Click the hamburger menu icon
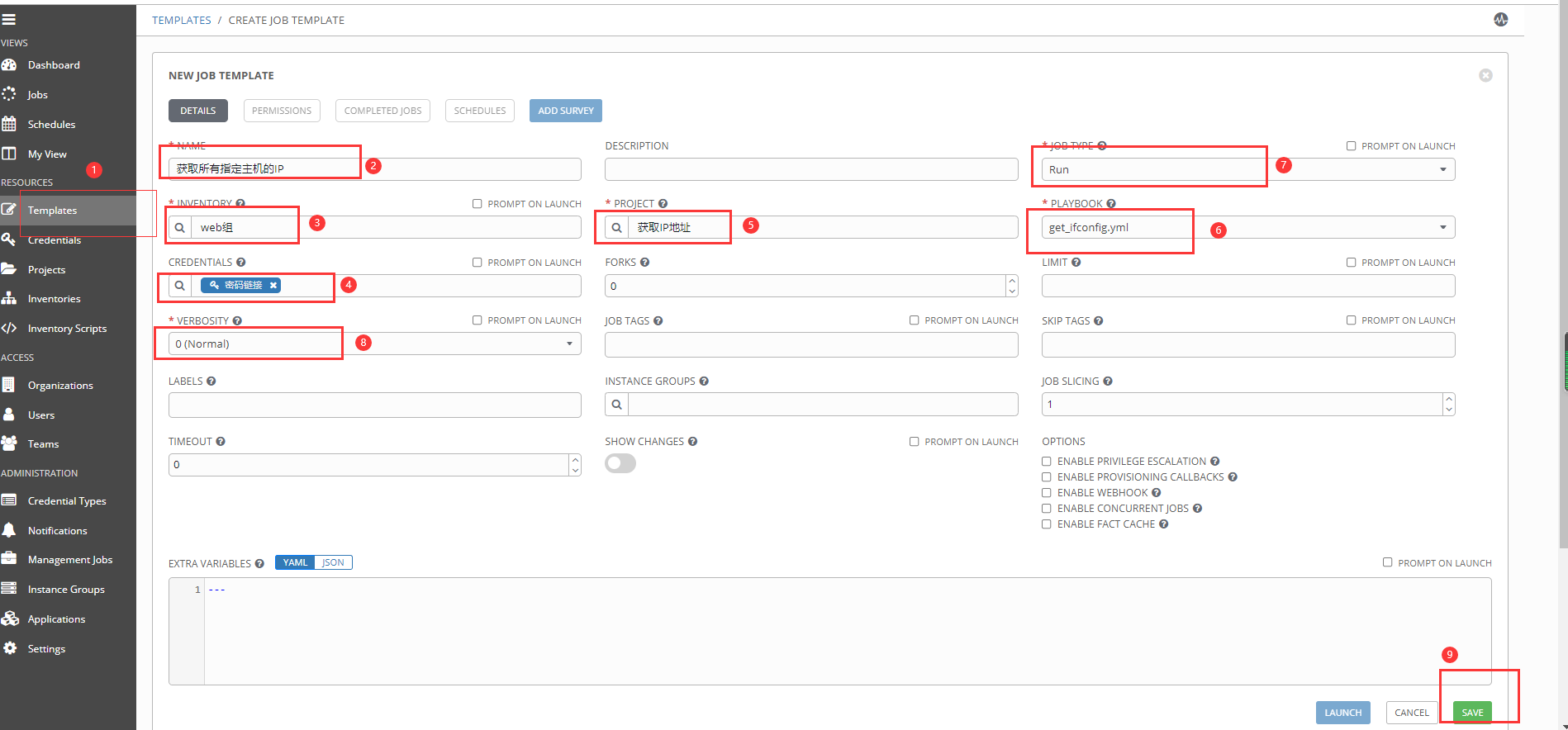The image size is (1568, 730). (x=8, y=19)
